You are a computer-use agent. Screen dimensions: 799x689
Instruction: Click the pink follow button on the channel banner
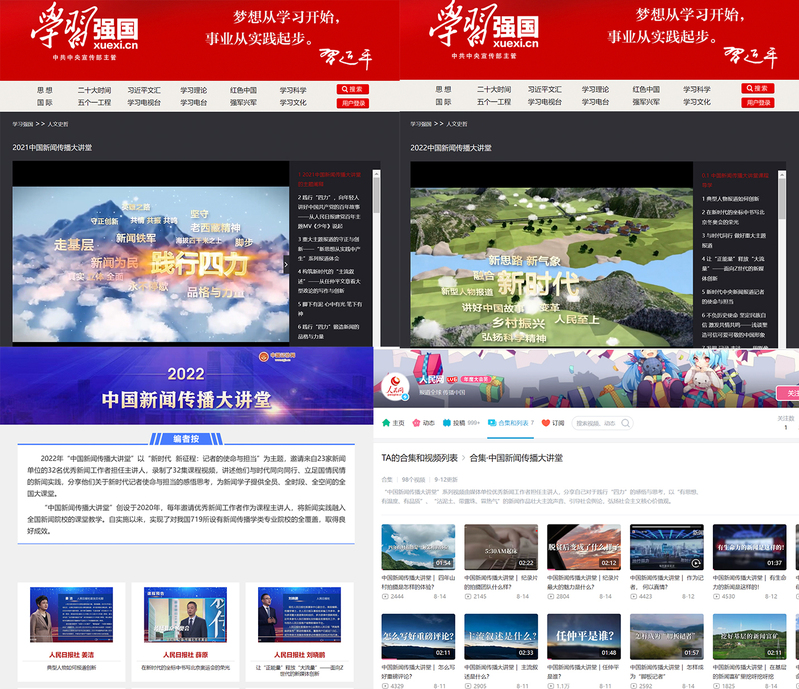click(x=788, y=393)
